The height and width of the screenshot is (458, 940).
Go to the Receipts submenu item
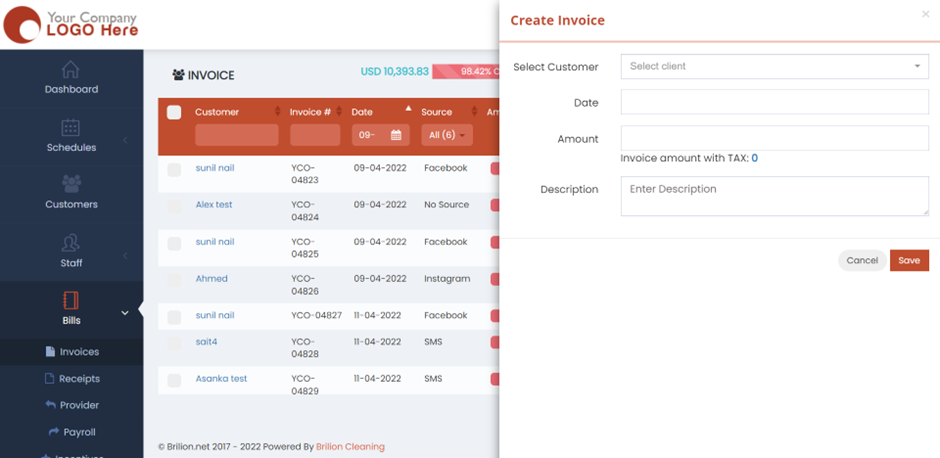78,379
